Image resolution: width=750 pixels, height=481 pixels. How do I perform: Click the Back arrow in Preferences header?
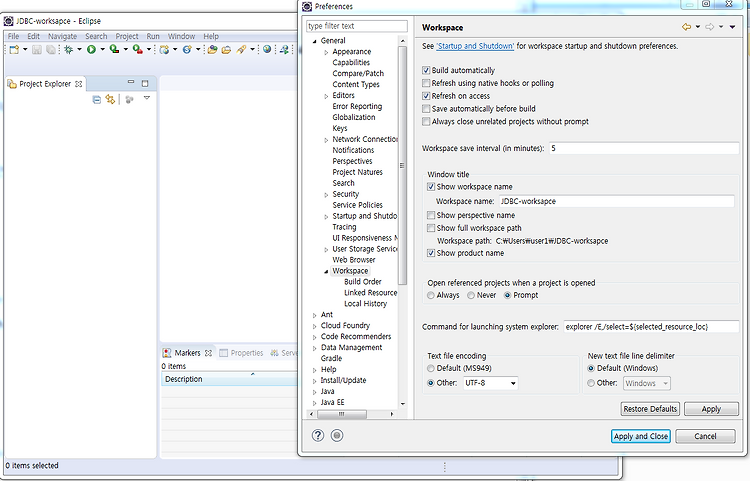click(x=686, y=27)
